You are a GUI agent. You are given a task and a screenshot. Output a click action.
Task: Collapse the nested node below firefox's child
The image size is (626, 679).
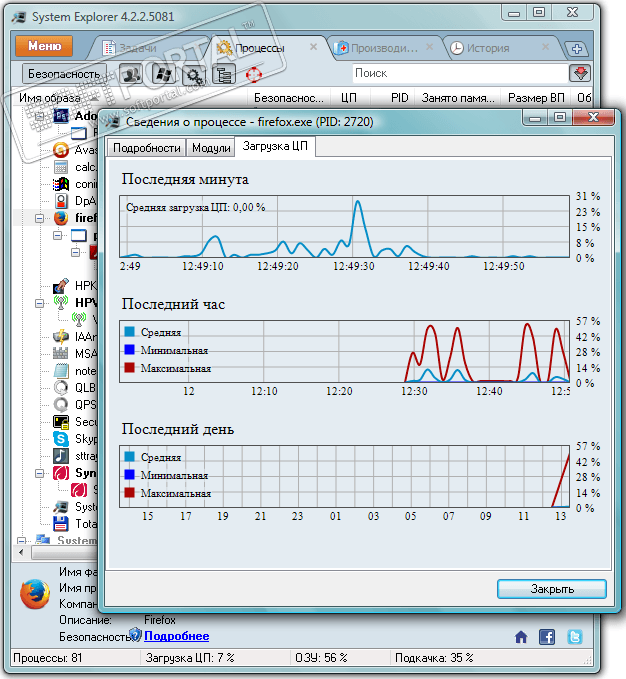pos(75,252)
